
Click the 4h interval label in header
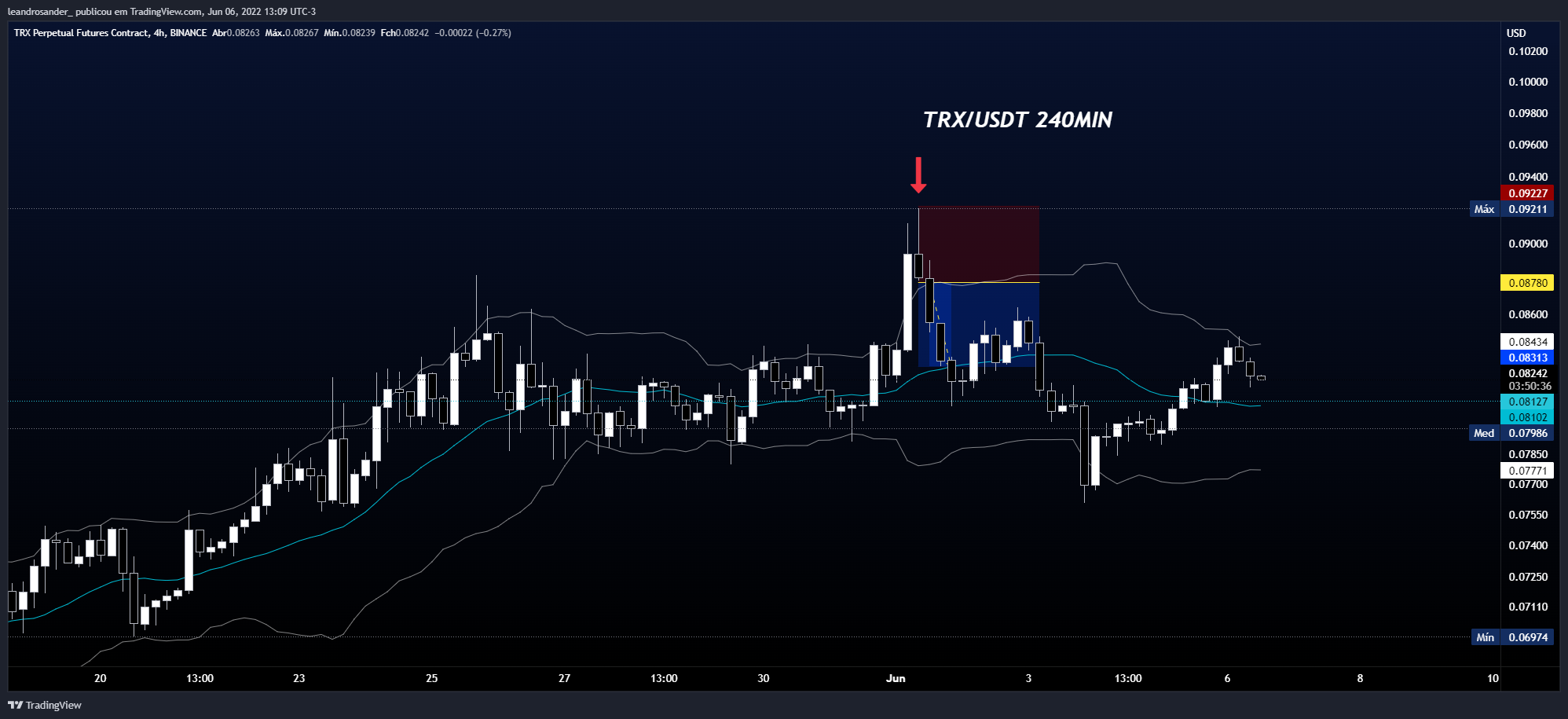159,33
